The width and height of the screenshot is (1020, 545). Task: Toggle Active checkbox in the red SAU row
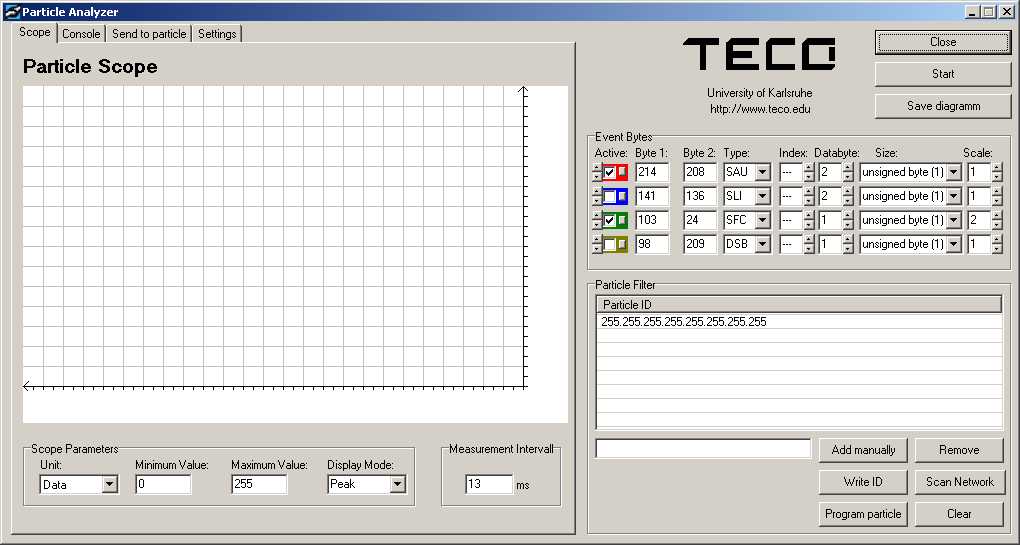(610, 172)
